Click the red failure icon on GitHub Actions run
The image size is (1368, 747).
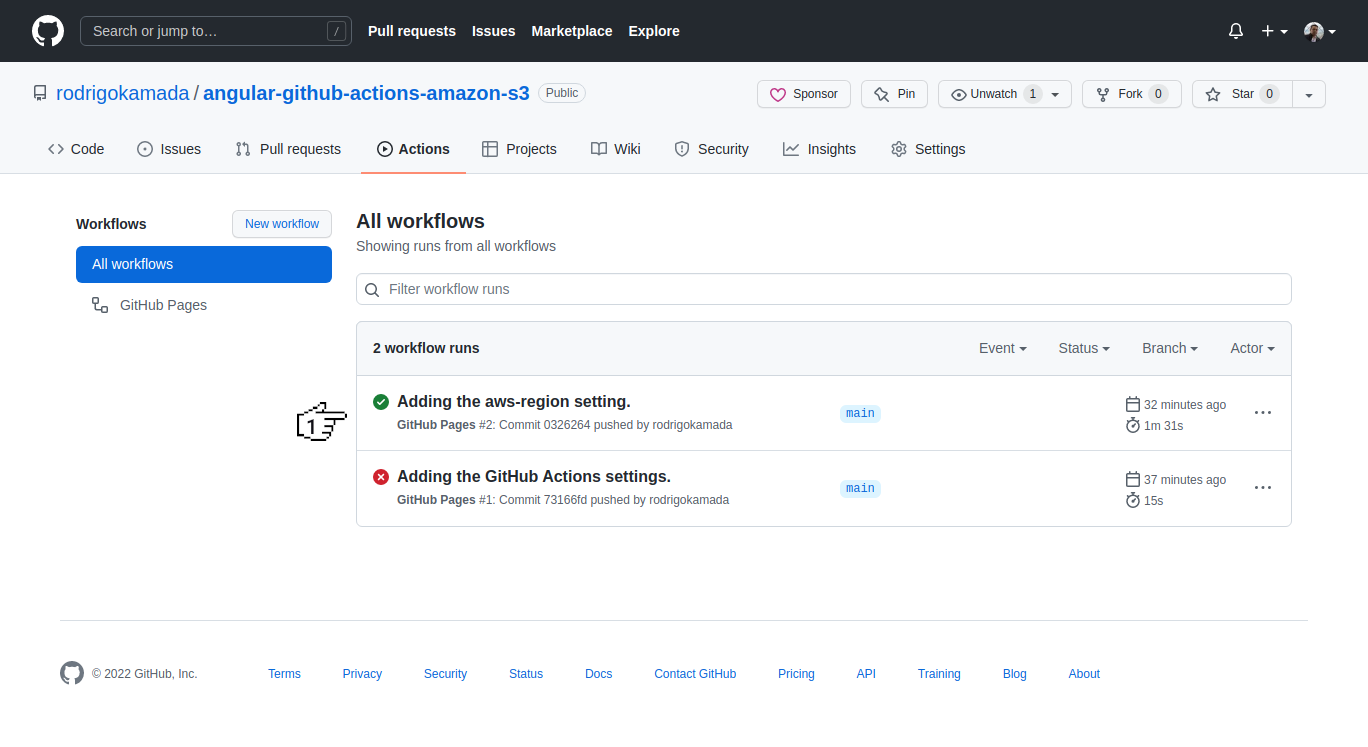[381, 476]
